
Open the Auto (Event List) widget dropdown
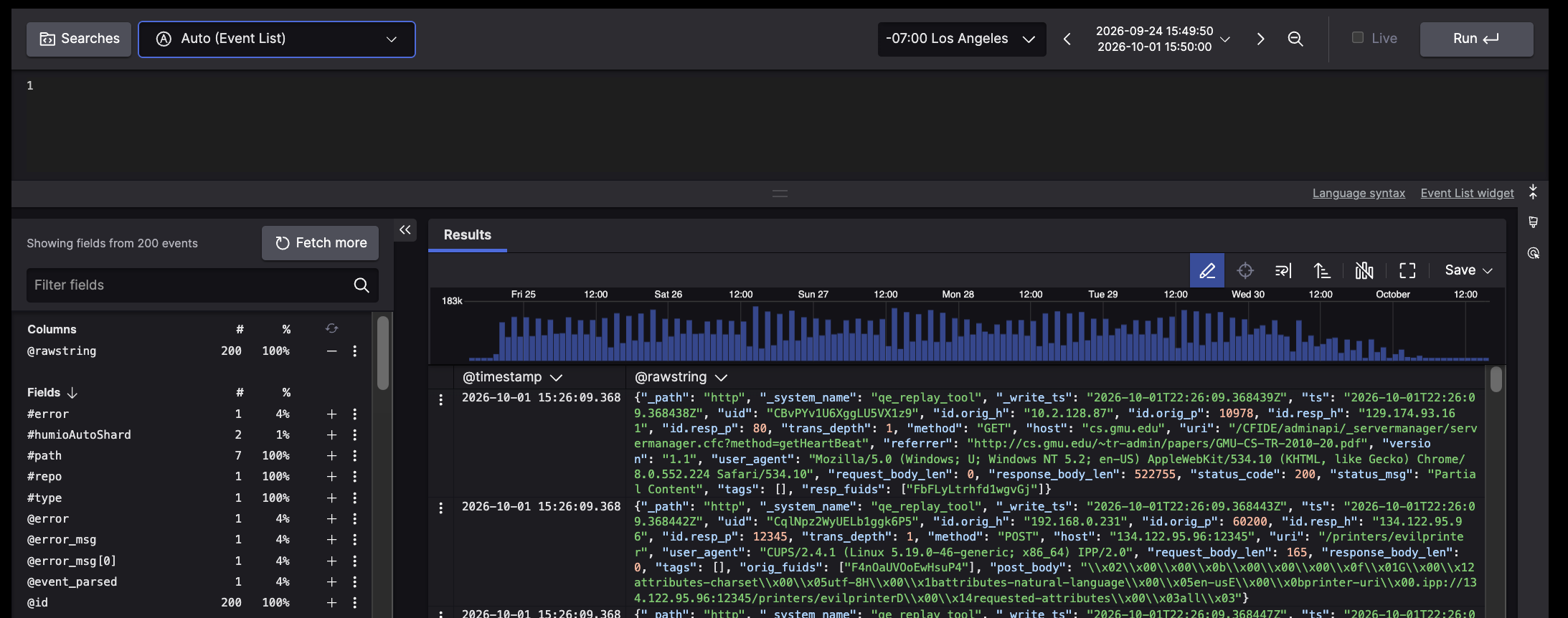(x=276, y=39)
